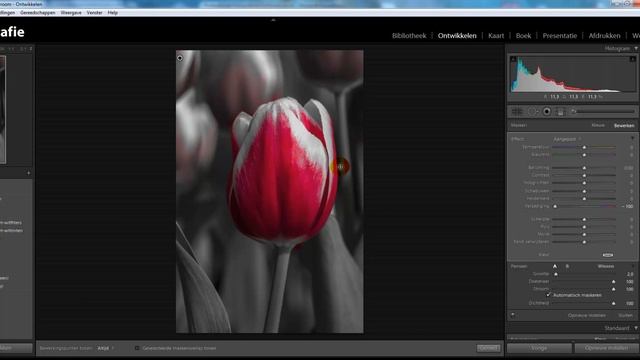640x360 pixels.
Task: Select the adjustment brush tool
Action: (x=603, y=111)
